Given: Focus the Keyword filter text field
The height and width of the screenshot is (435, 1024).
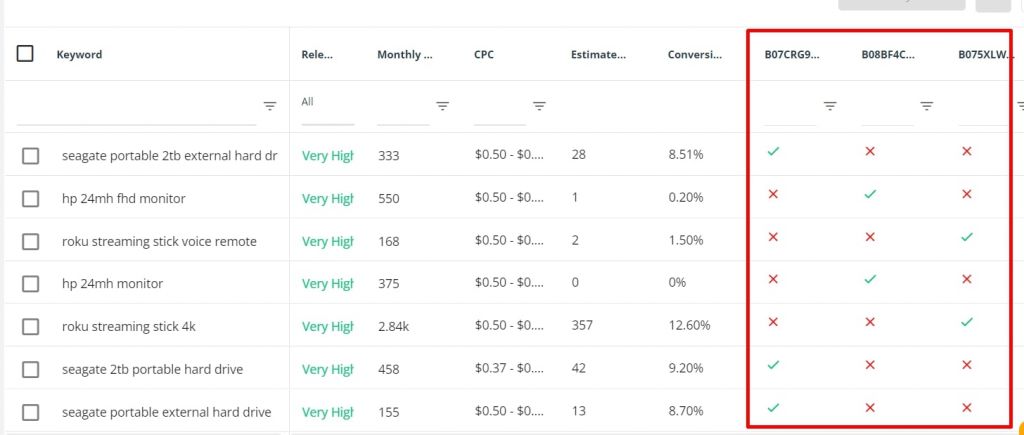Looking at the screenshot, I should coord(136,111).
